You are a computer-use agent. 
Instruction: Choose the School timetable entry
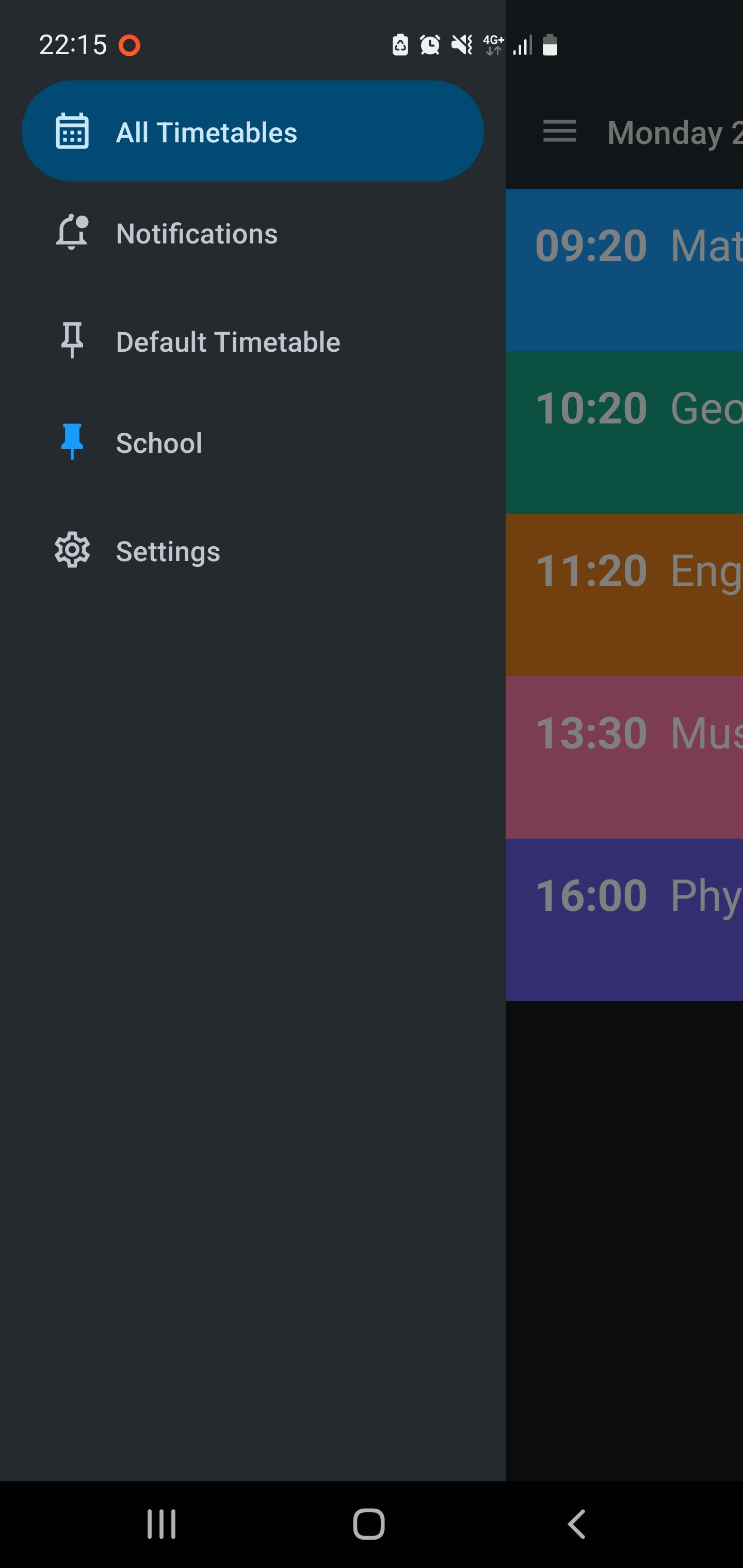253,443
